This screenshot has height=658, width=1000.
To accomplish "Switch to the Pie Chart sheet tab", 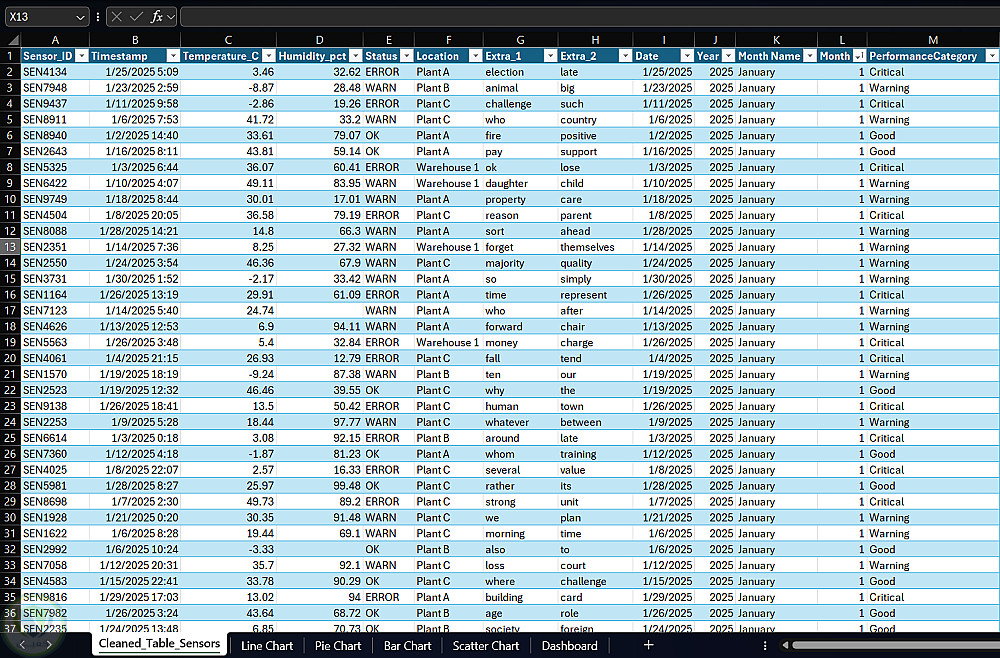I will (x=338, y=646).
